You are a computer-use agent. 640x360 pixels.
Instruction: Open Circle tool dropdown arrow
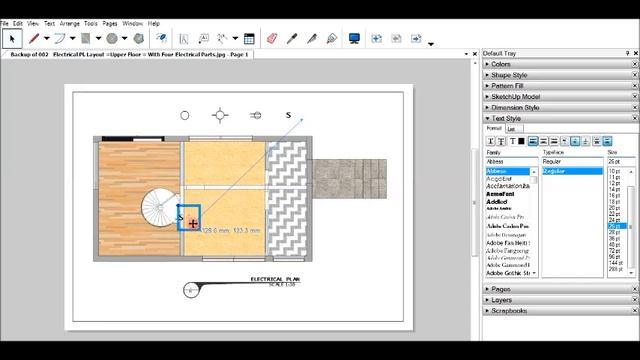tap(124, 39)
